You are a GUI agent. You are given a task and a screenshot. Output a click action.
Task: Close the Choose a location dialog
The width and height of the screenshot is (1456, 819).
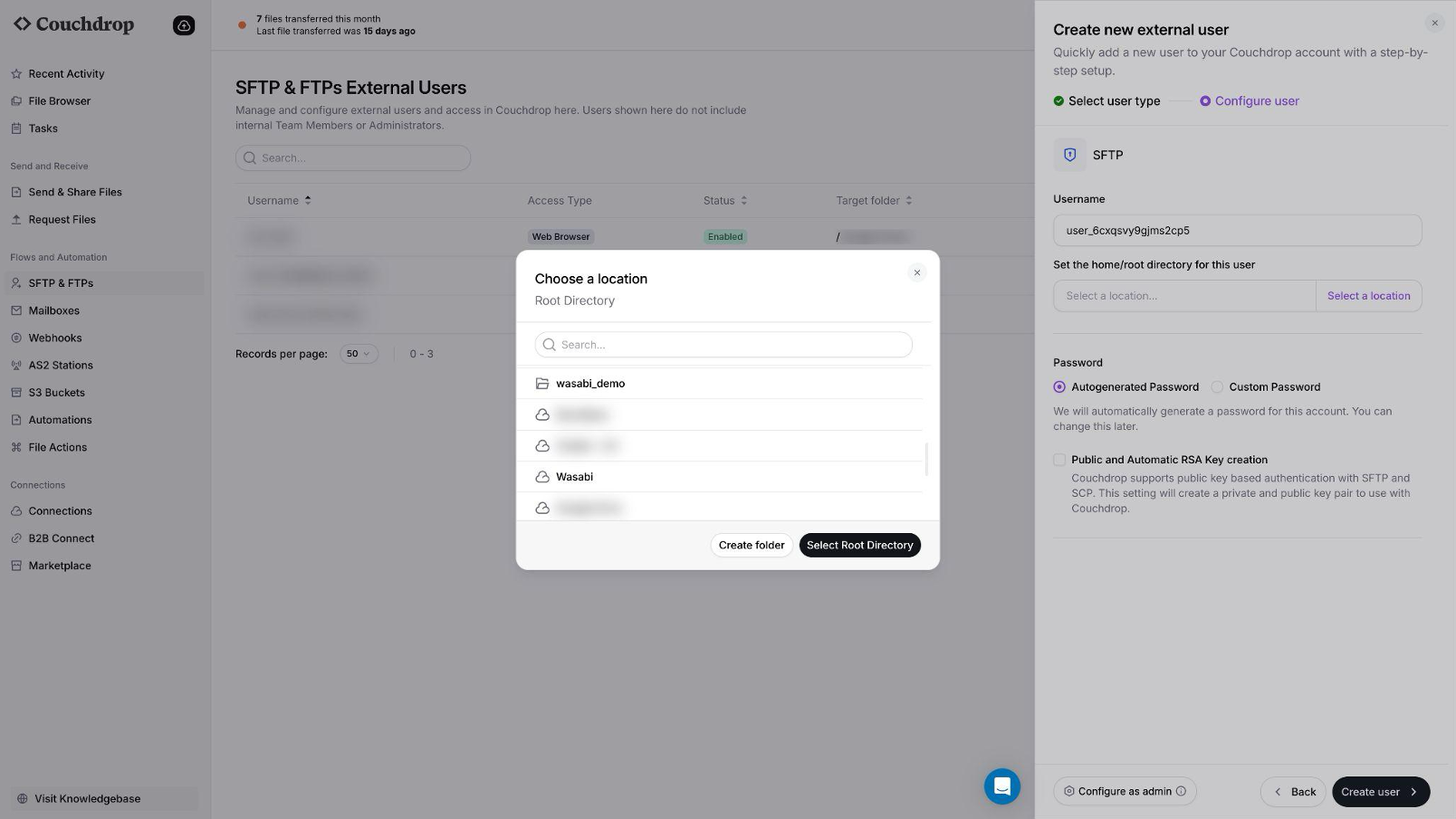tap(917, 272)
